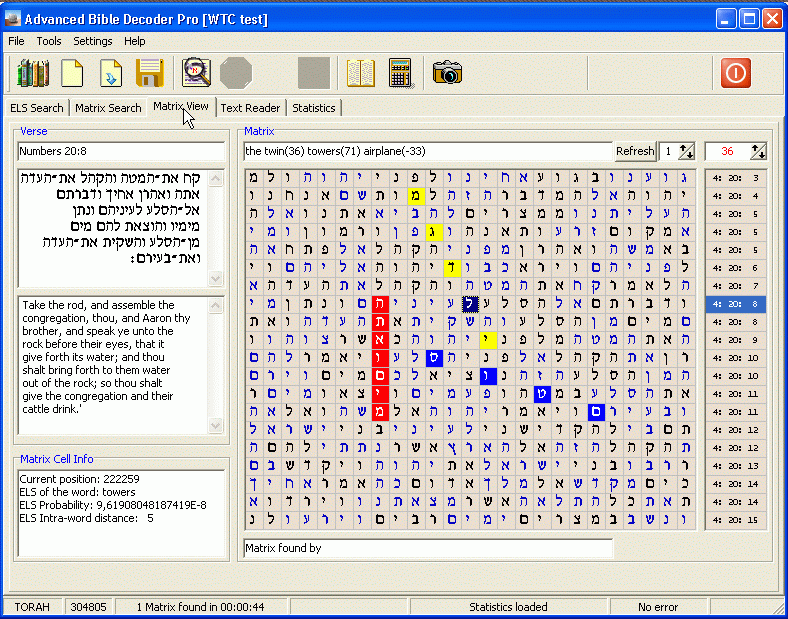Click the topmost yellow matrix cell

[x=417, y=196]
